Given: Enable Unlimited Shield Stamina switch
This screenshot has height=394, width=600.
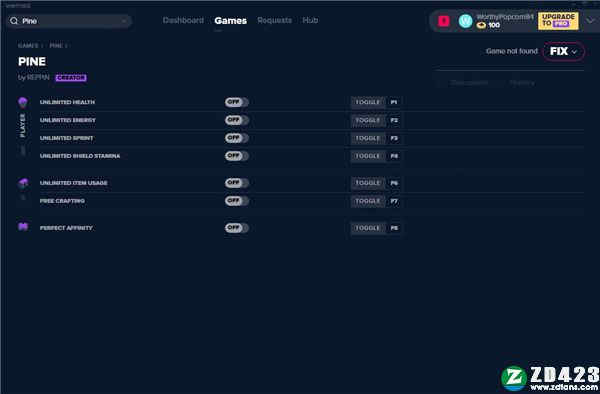Looking at the screenshot, I should pos(236,156).
